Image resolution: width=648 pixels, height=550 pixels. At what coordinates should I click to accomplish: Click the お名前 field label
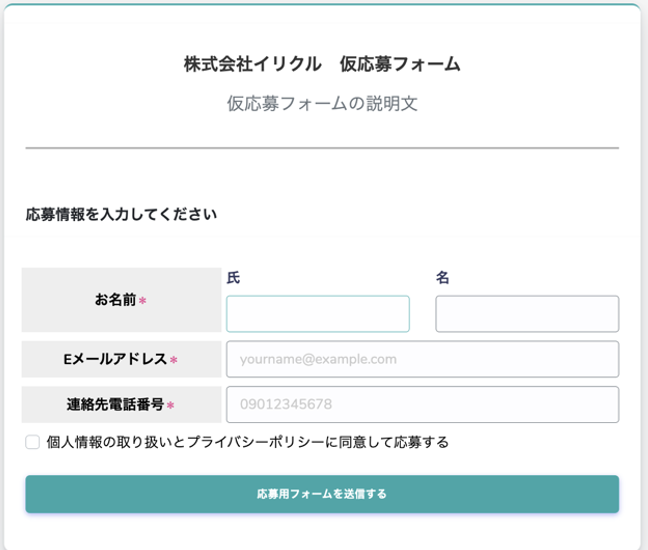coord(115,300)
